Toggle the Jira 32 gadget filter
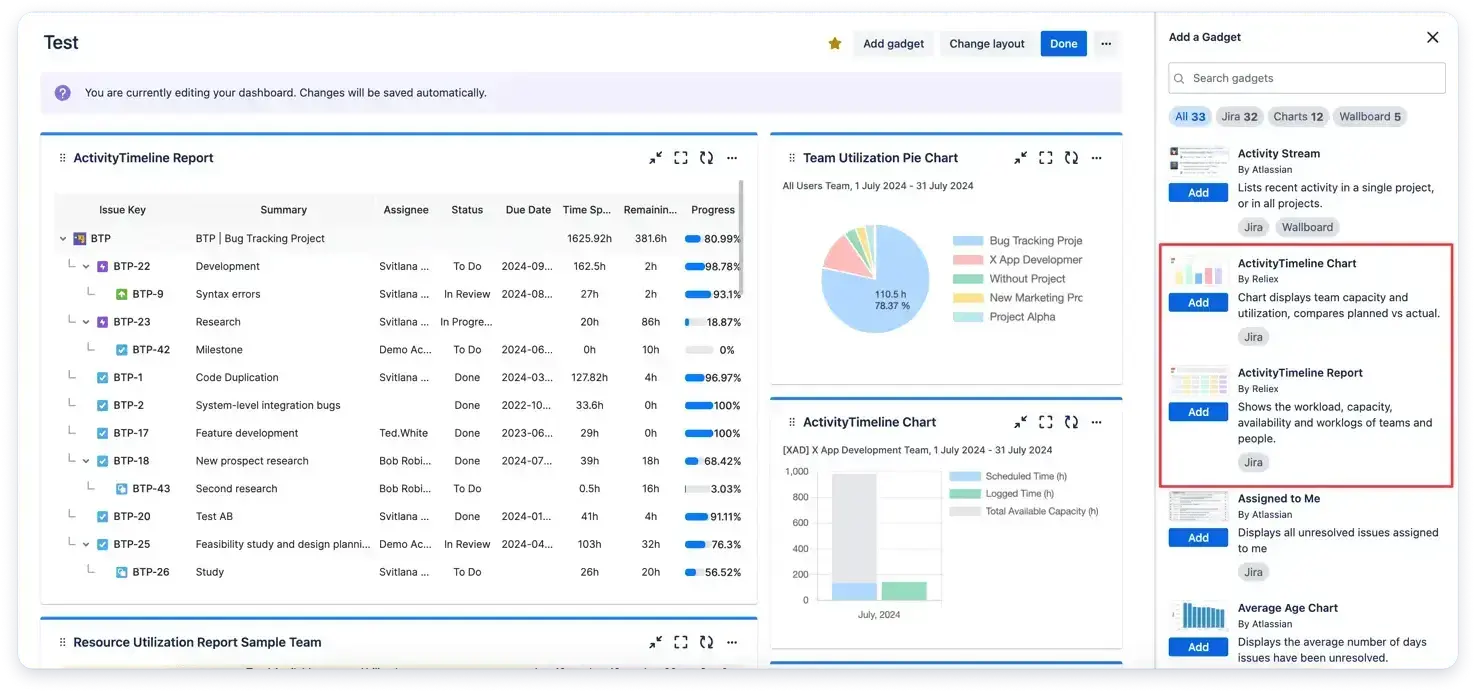The width and height of the screenshot is (1476, 693). [1239, 116]
